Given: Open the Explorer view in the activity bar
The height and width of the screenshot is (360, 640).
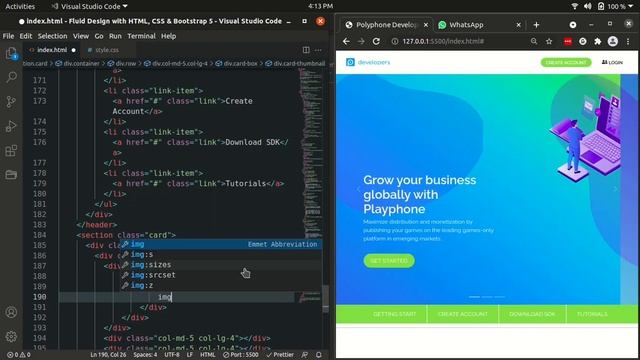Looking at the screenshot, I should coord(11,53).
